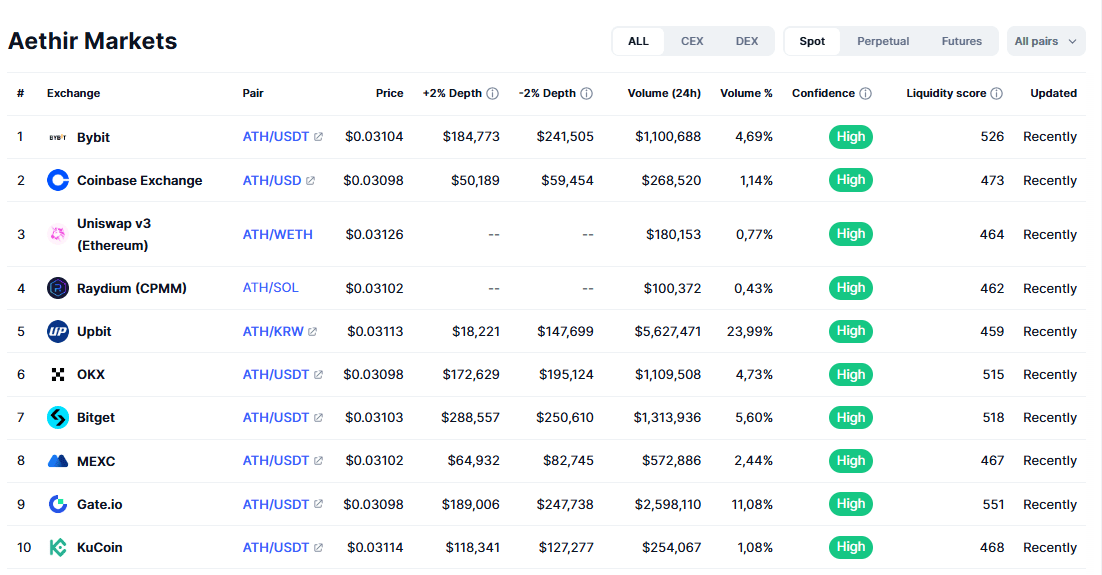The width and height of the screenshot is (1102, 575).
Task: Sort by Volume (24h) column header
Action: point(664,93)
